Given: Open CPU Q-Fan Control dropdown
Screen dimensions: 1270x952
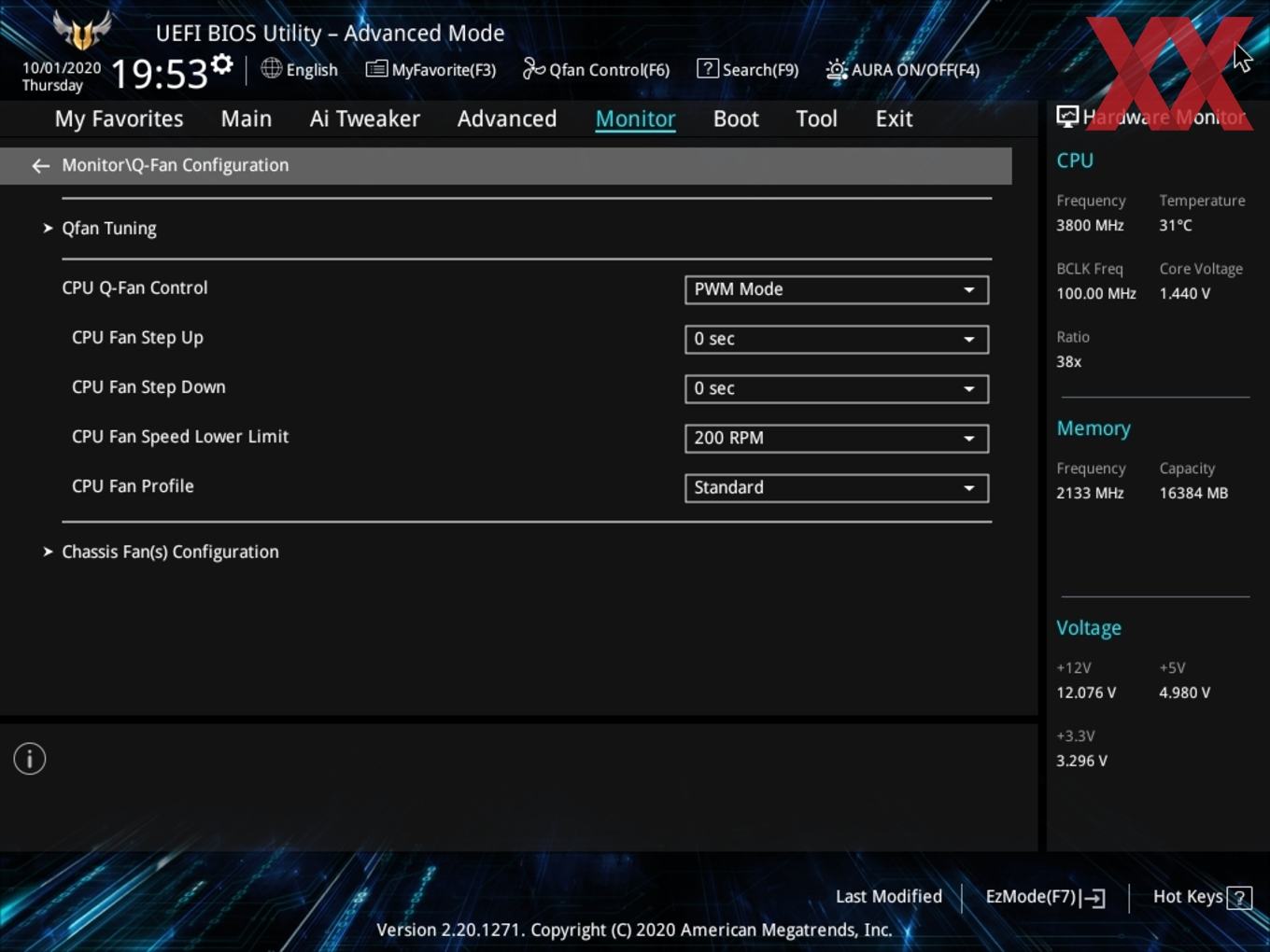Looking at the screenshot, I should coord(837,289).
